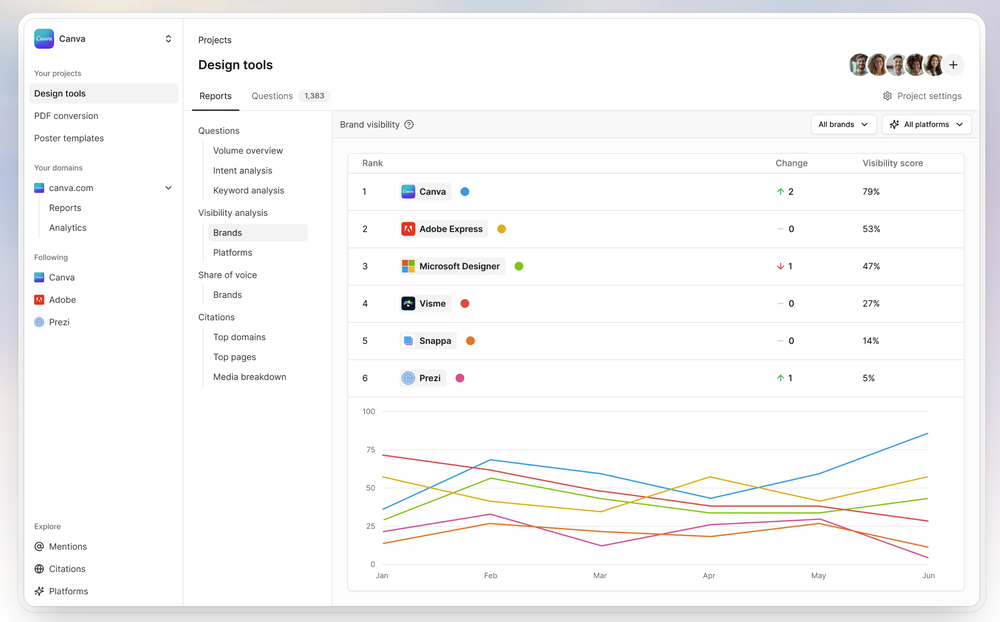This screenshot has height=622, width=1000.
Task: Collapse the canva.com domain chevron
Action: tap(168, 188)
